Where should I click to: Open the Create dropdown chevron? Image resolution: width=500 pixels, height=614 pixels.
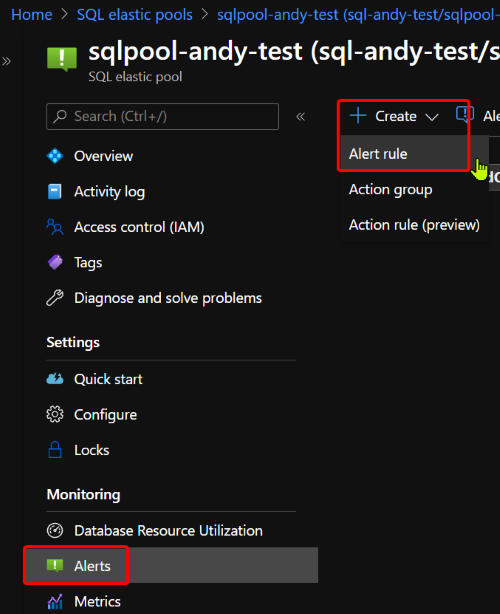(431, 117)
